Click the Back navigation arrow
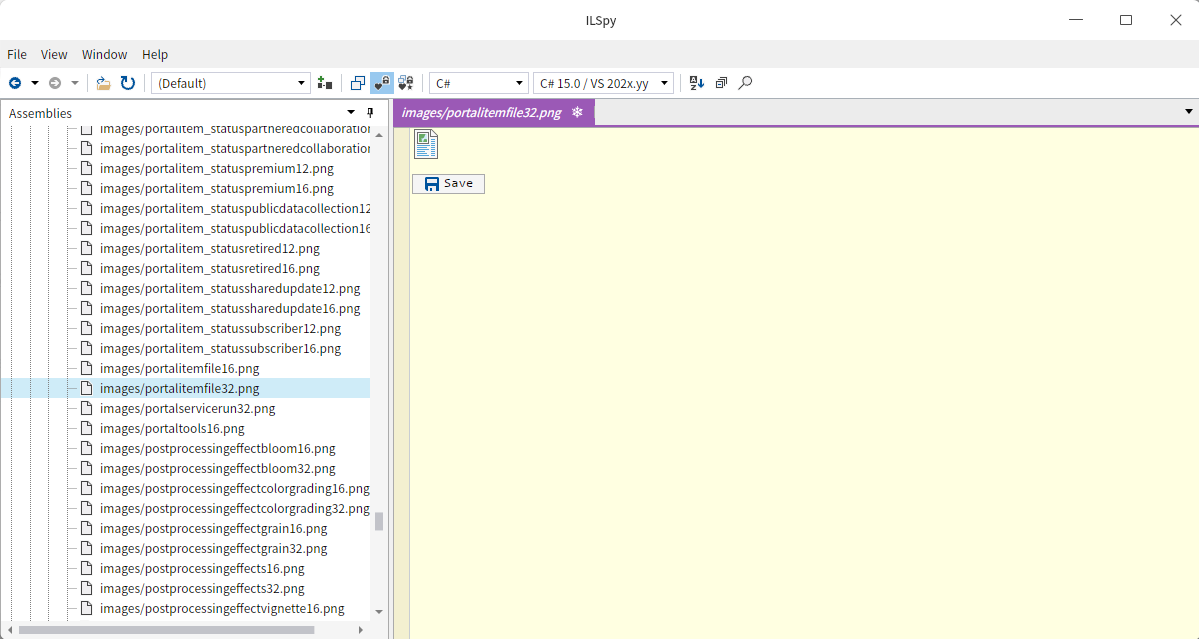1199x639 pixels. [15, 83]
